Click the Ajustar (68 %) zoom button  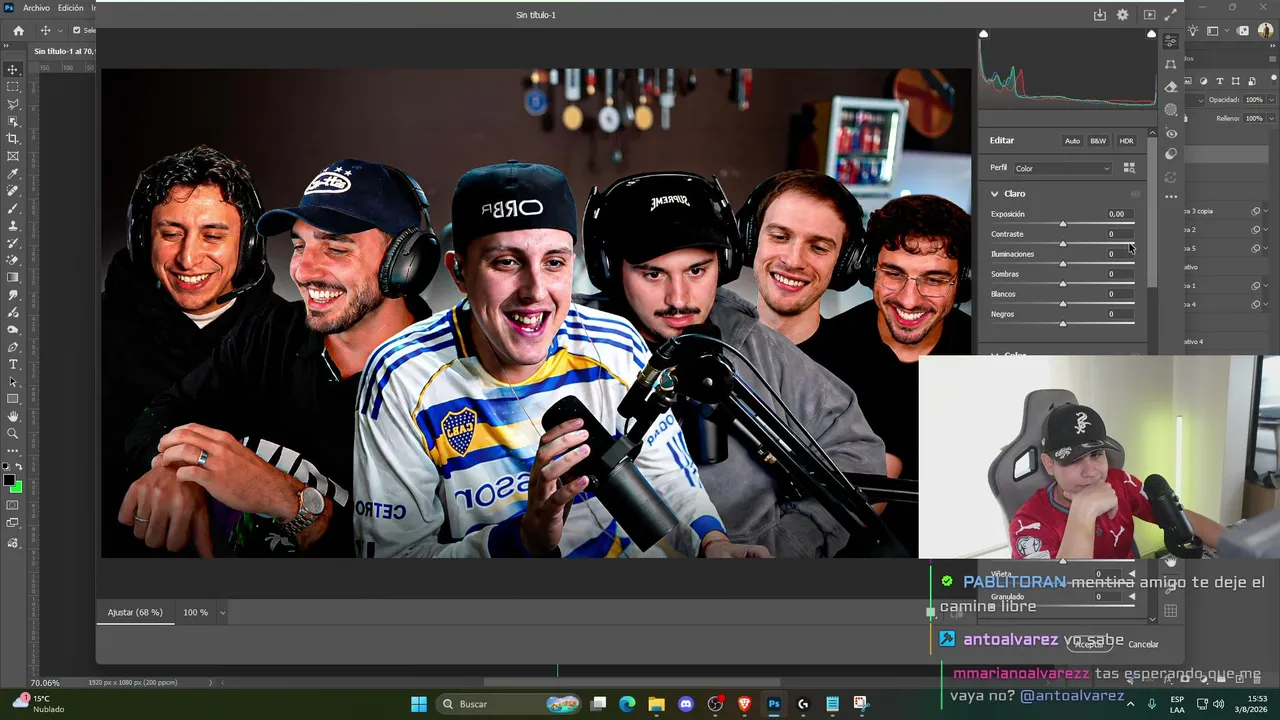point(135,612)
